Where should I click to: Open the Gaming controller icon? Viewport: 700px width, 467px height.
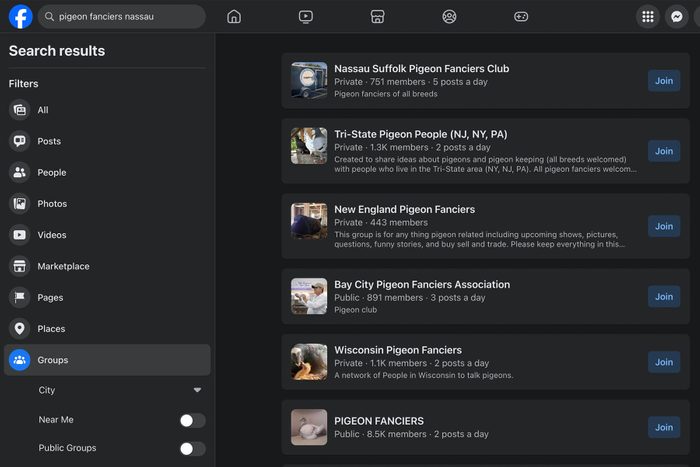(x=521, y=16)
